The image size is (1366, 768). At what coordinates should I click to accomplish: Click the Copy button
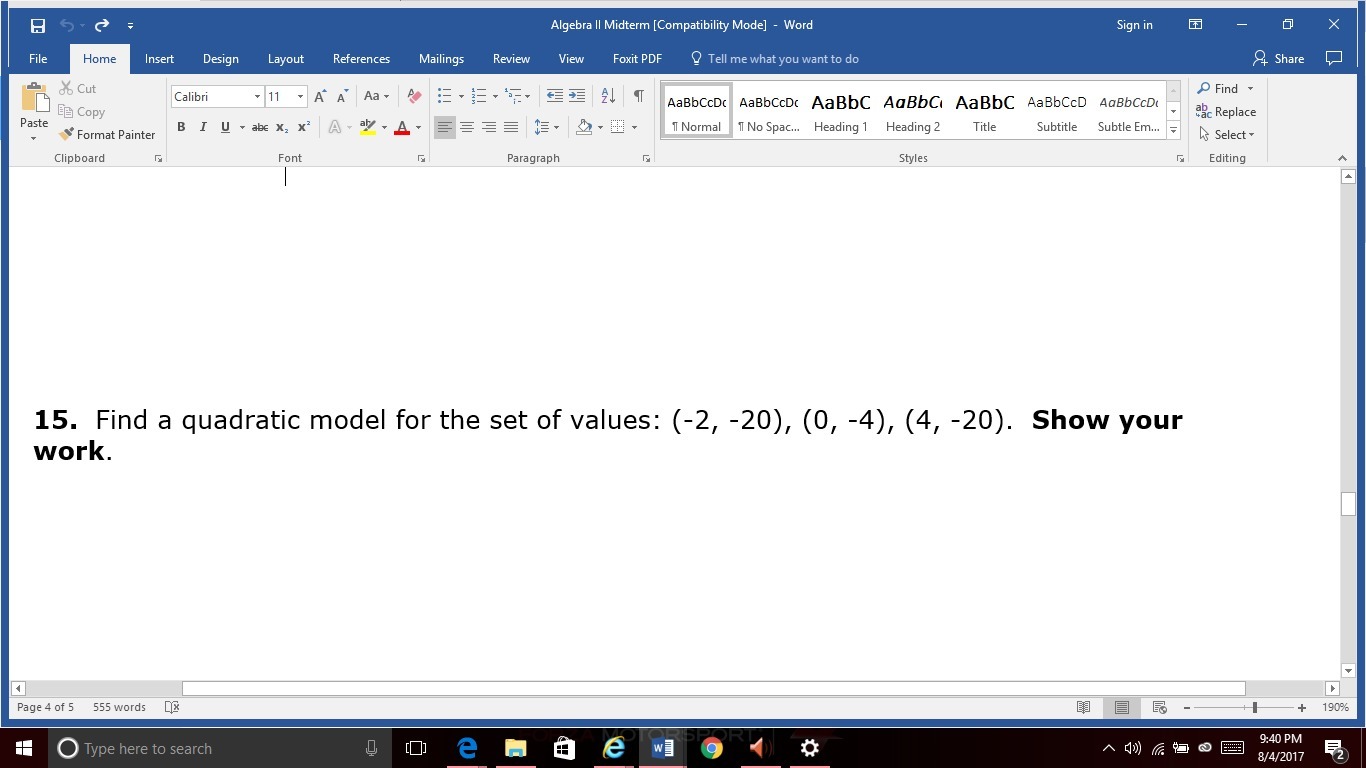(x=82, y=112)
